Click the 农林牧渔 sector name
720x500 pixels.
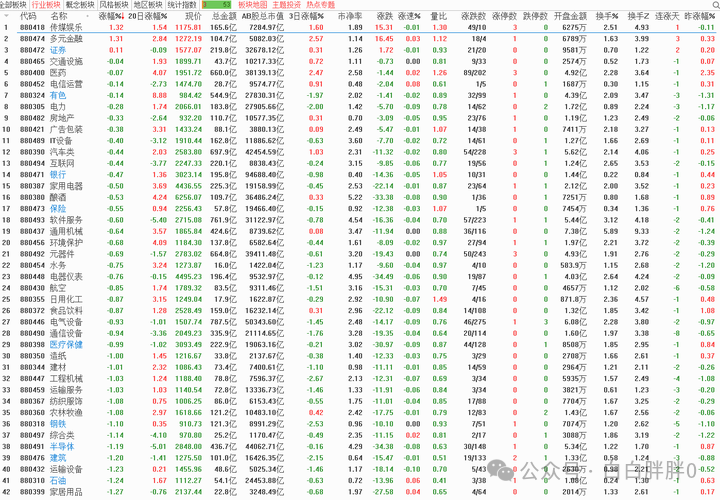(x=66, y=412)
